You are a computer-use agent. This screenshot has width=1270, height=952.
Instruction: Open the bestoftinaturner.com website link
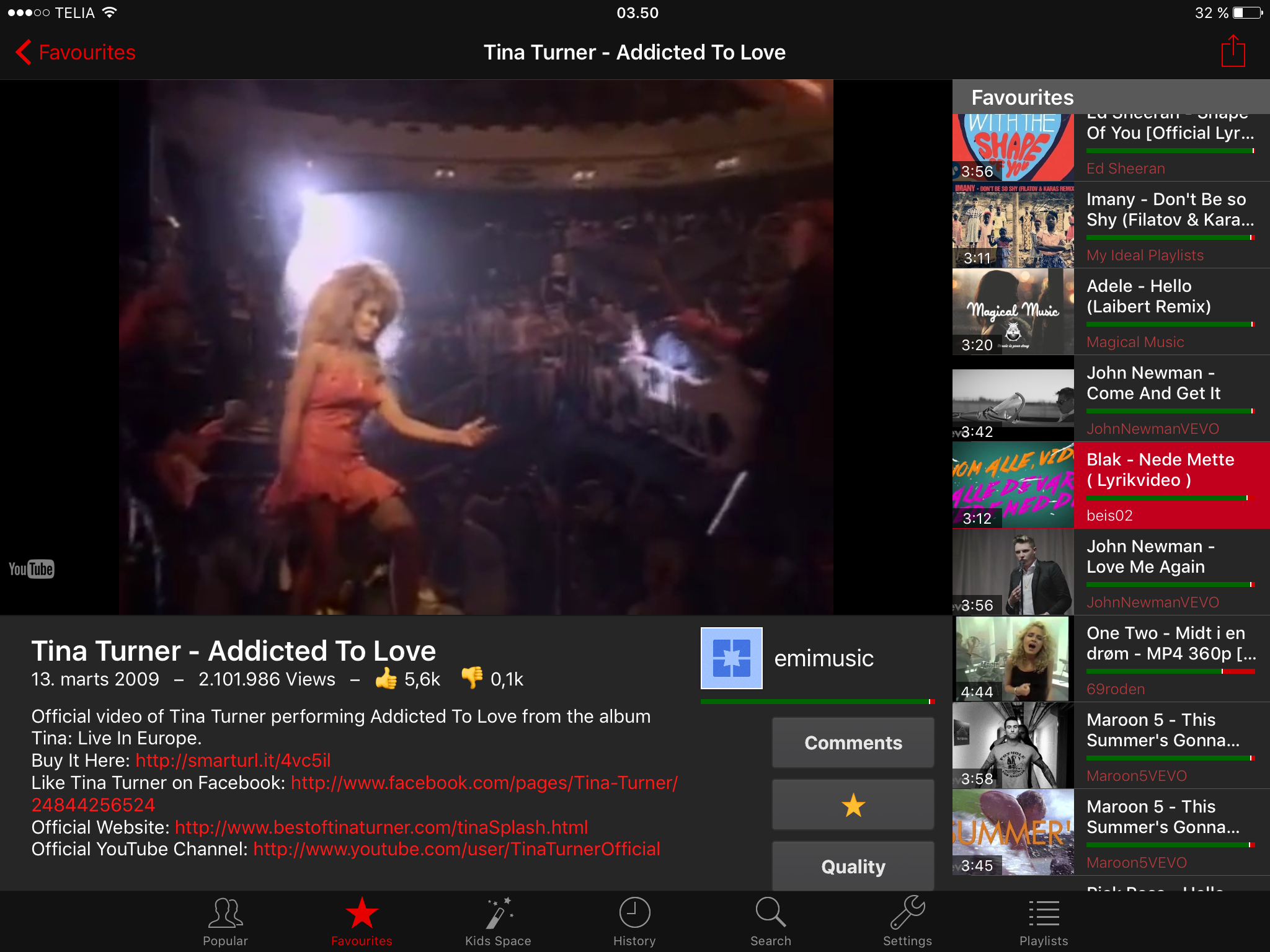[x=381, y=827]
